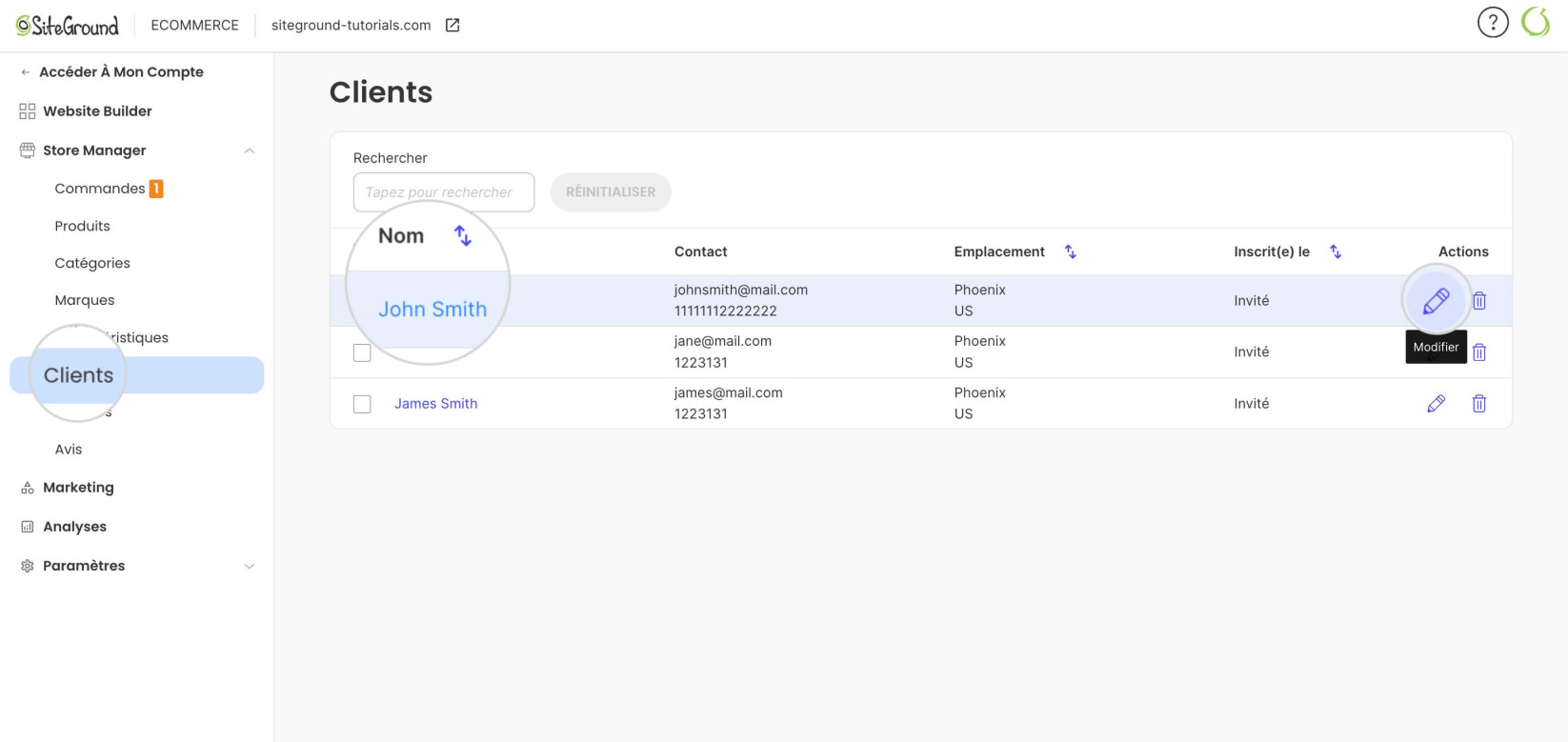Click the SiteGround logo
Image resolution: width=1568 pixels, height=742 pixels.
[68, 26]
